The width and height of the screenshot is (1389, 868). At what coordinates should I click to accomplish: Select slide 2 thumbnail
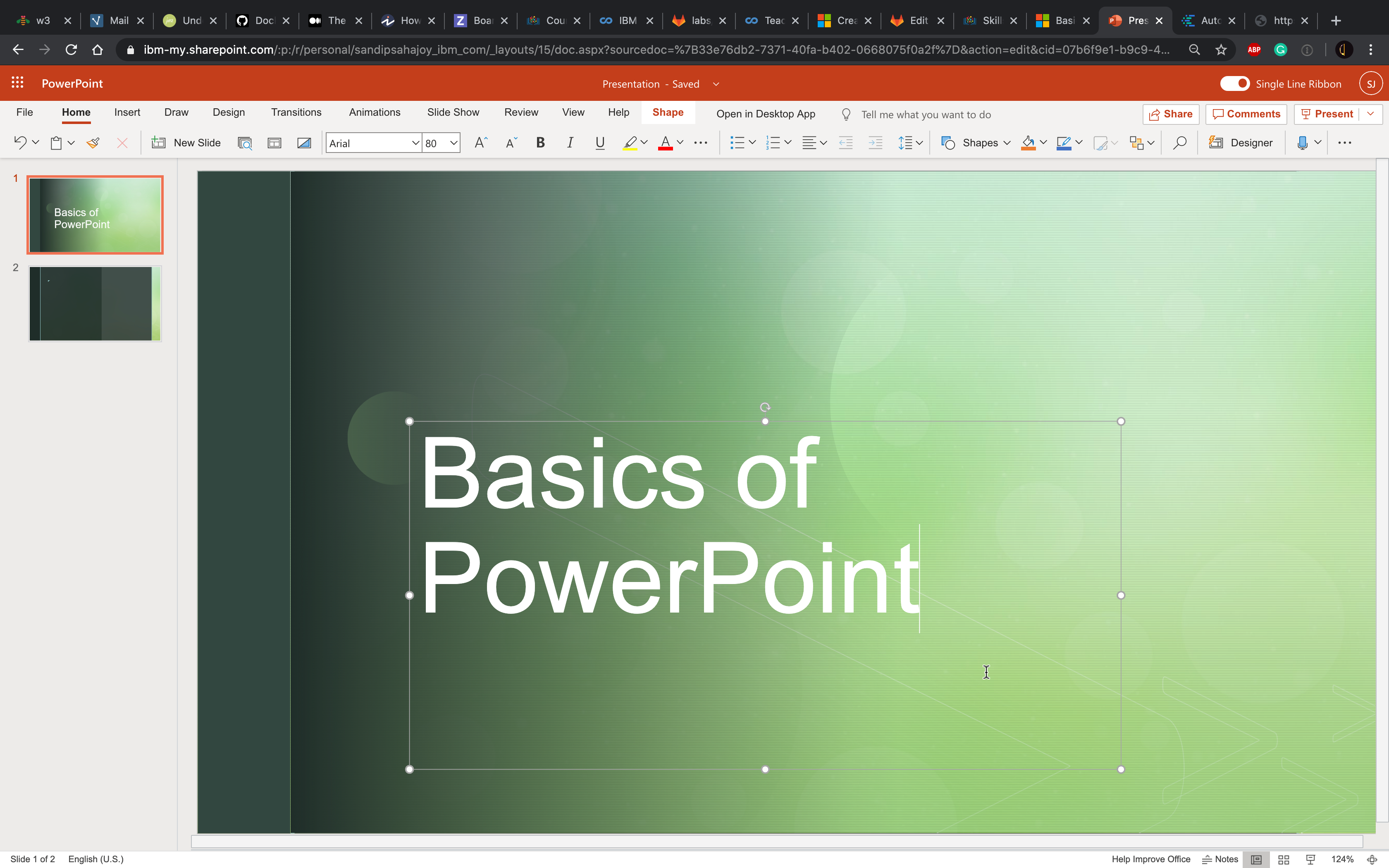click(95, 304)
